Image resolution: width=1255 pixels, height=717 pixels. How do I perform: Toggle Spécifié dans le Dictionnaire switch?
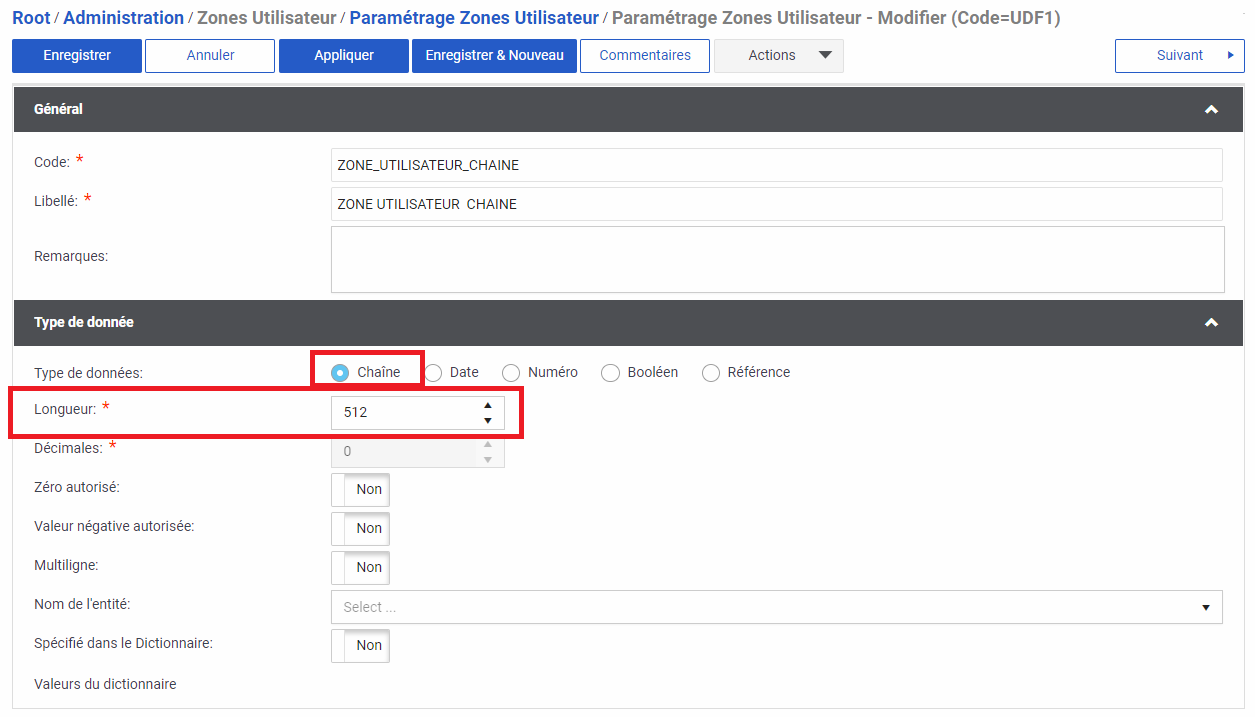[x=360, y=646]
